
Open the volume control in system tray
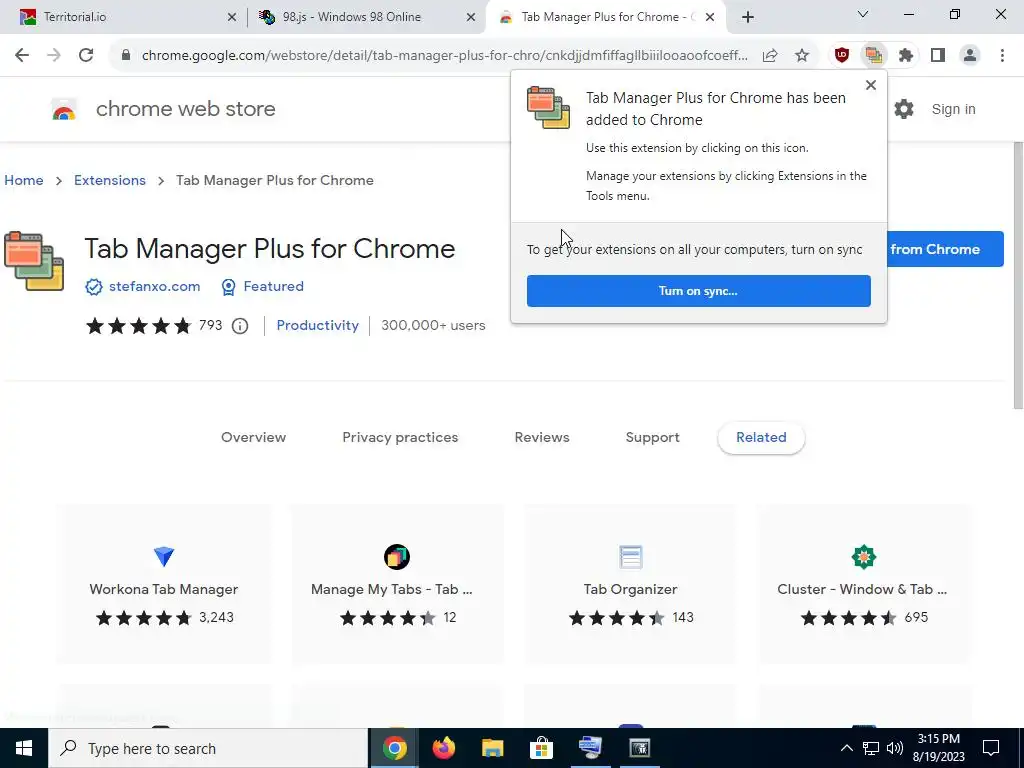coord(895,748)
